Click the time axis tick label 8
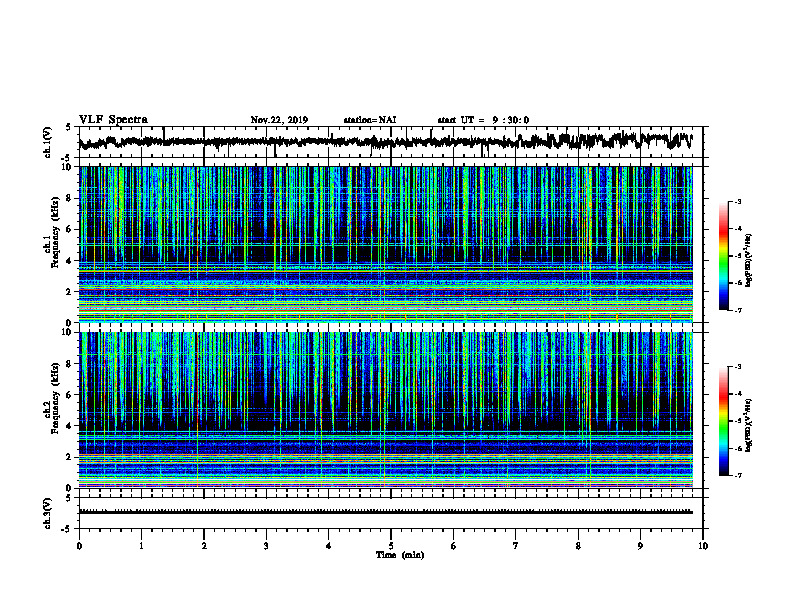Image resolution: width=792 pixels, height=612 pixels. (578, 546)
